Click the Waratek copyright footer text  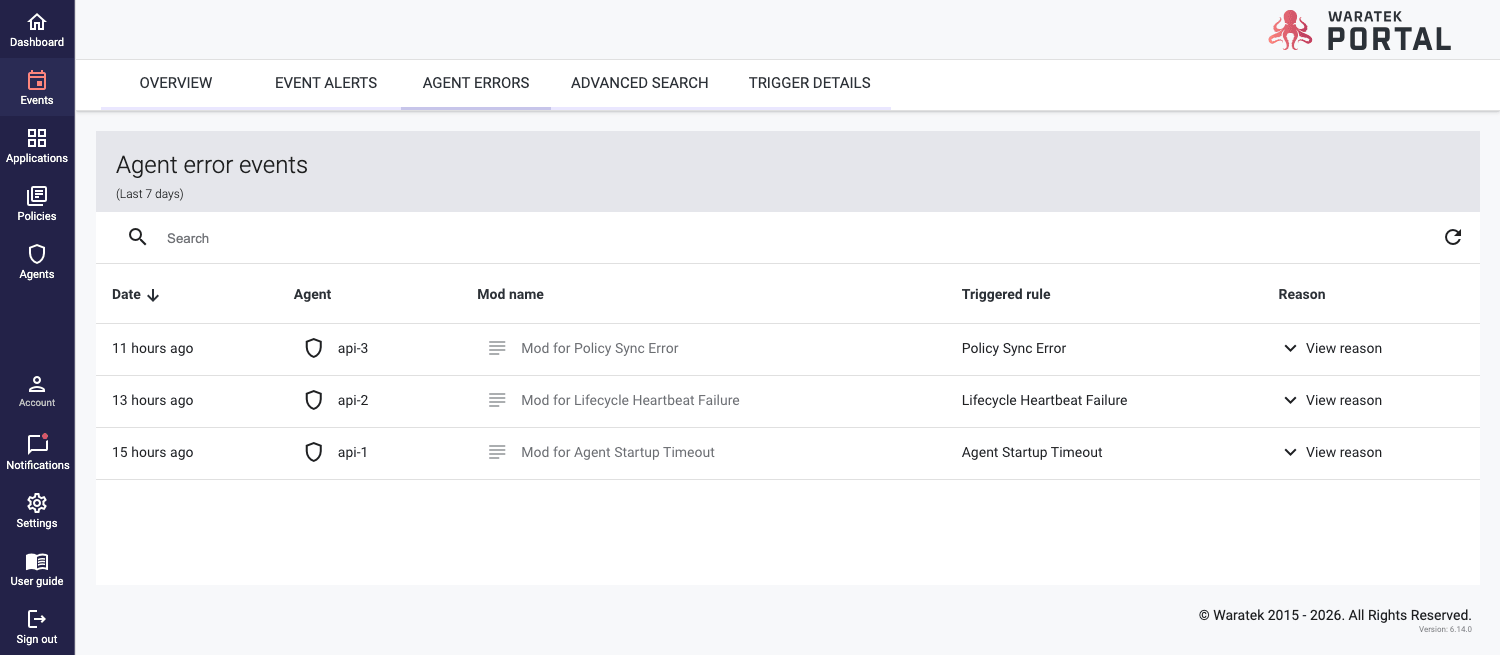[1335, 615]
